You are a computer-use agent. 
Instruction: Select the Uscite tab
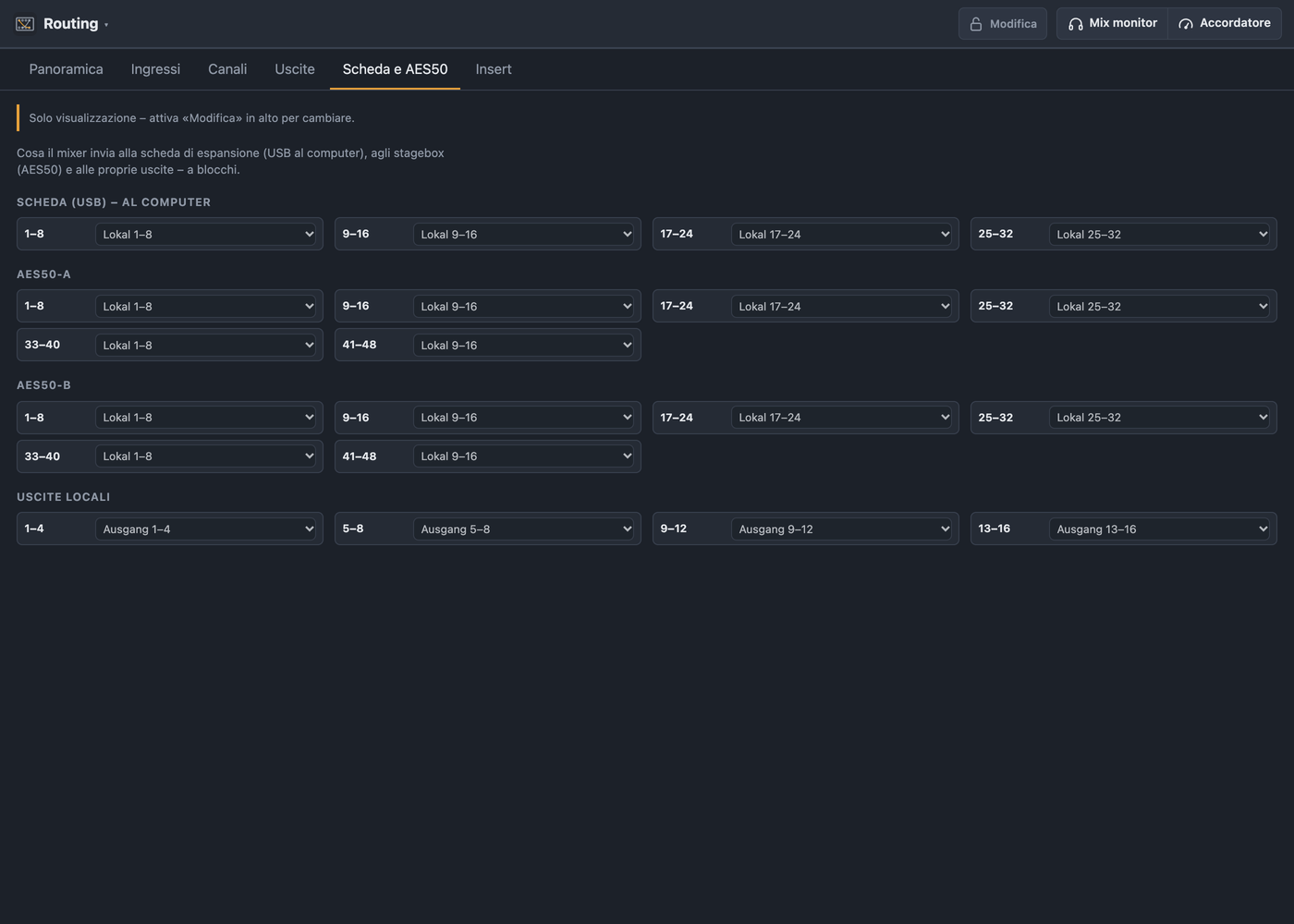[295, 69]
